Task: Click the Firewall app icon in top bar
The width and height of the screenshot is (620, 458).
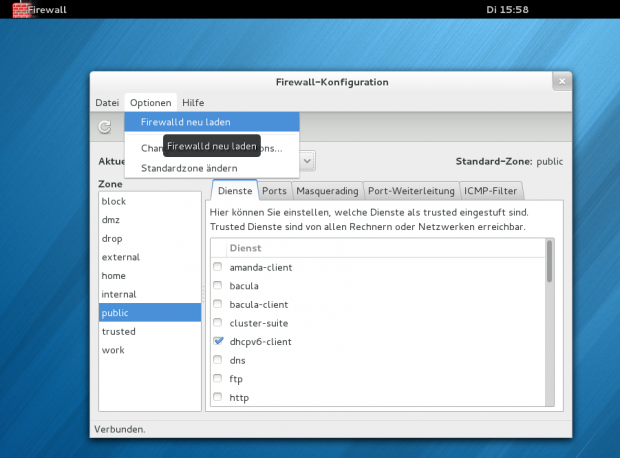Action: (21, 9)
